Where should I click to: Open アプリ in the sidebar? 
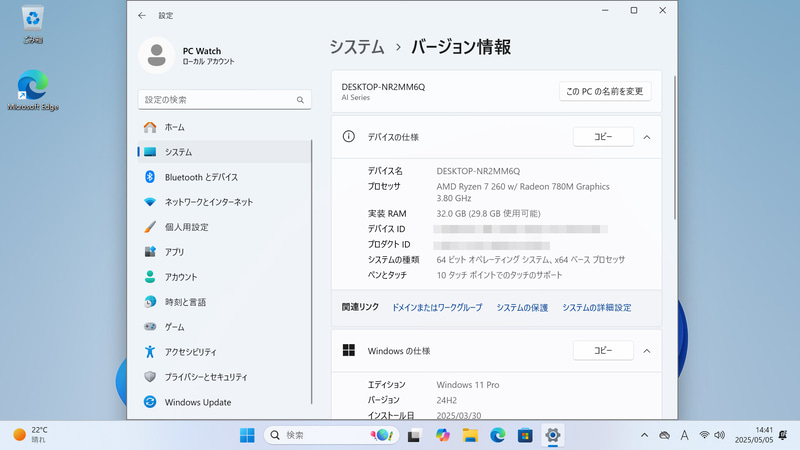(x=224, y=252)
